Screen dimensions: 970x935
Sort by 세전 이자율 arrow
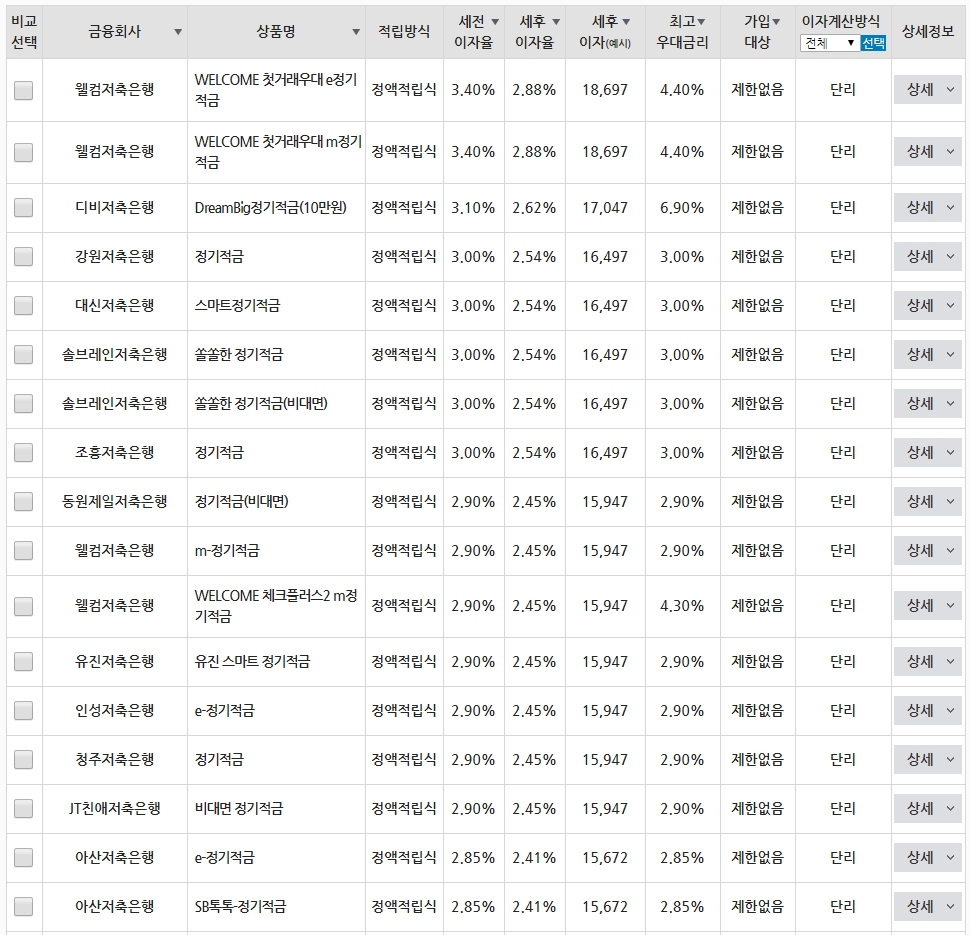pos(495,22)
